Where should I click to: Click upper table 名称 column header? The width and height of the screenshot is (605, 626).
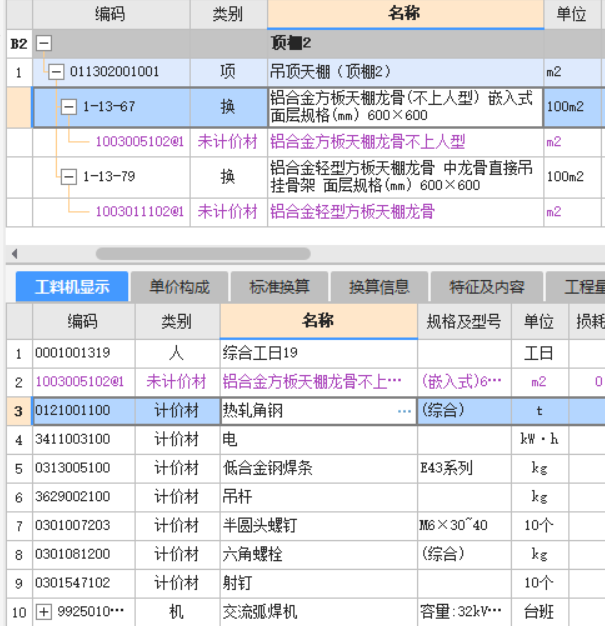pyautogui.click(x=405, y=14)
